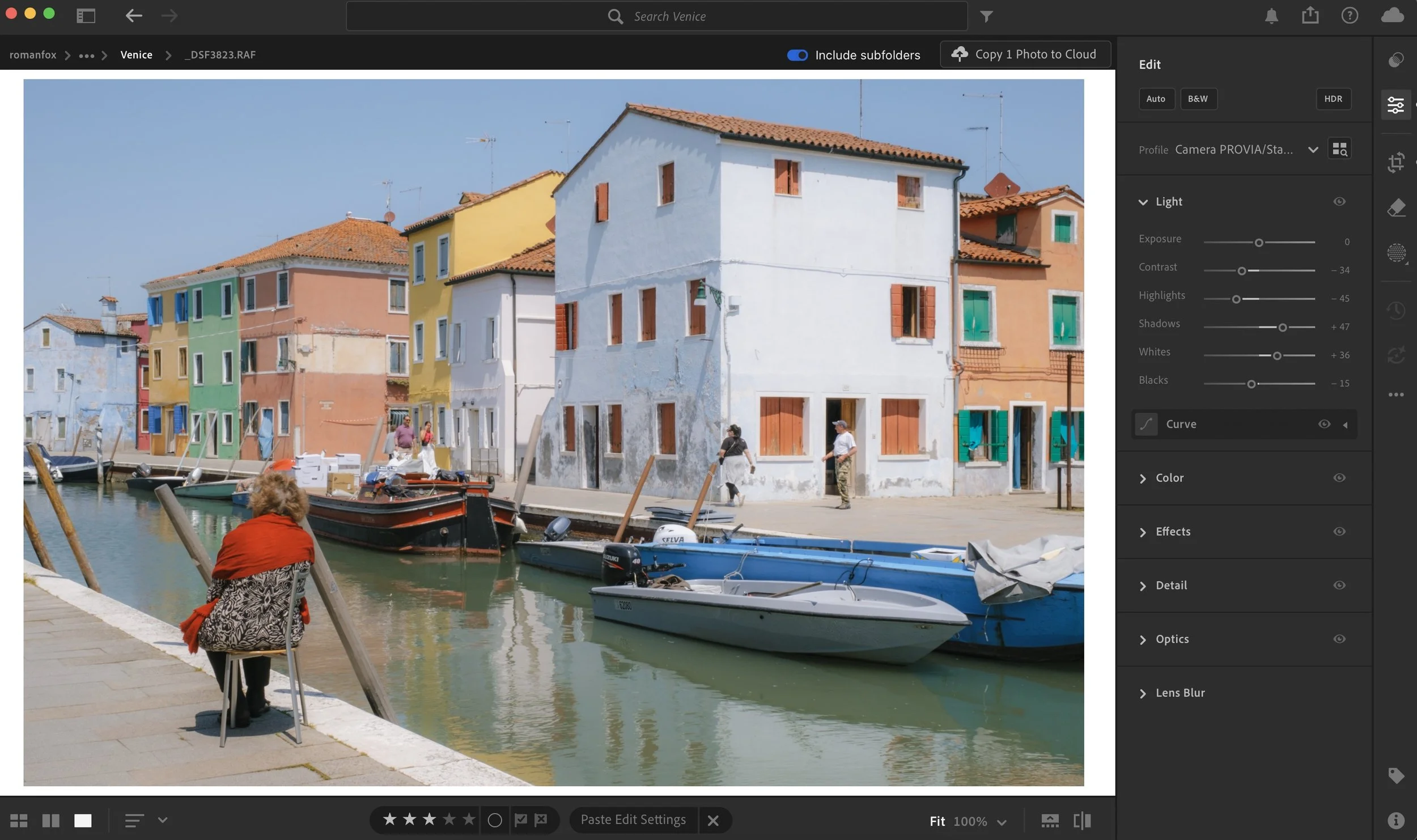
Task: Open the zoom percentage dropdown
Action: tap(1002, 821)
